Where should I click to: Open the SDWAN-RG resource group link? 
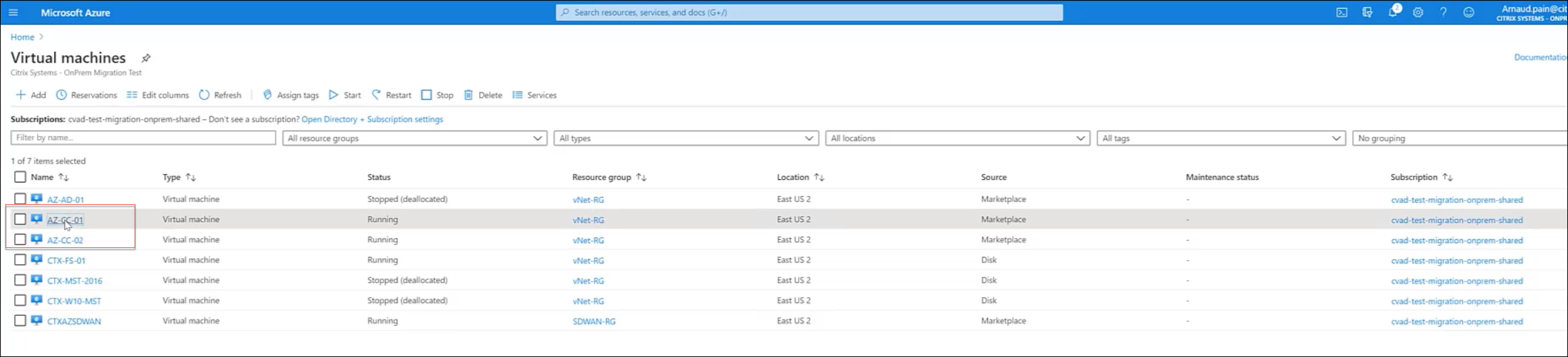(594, 321)
